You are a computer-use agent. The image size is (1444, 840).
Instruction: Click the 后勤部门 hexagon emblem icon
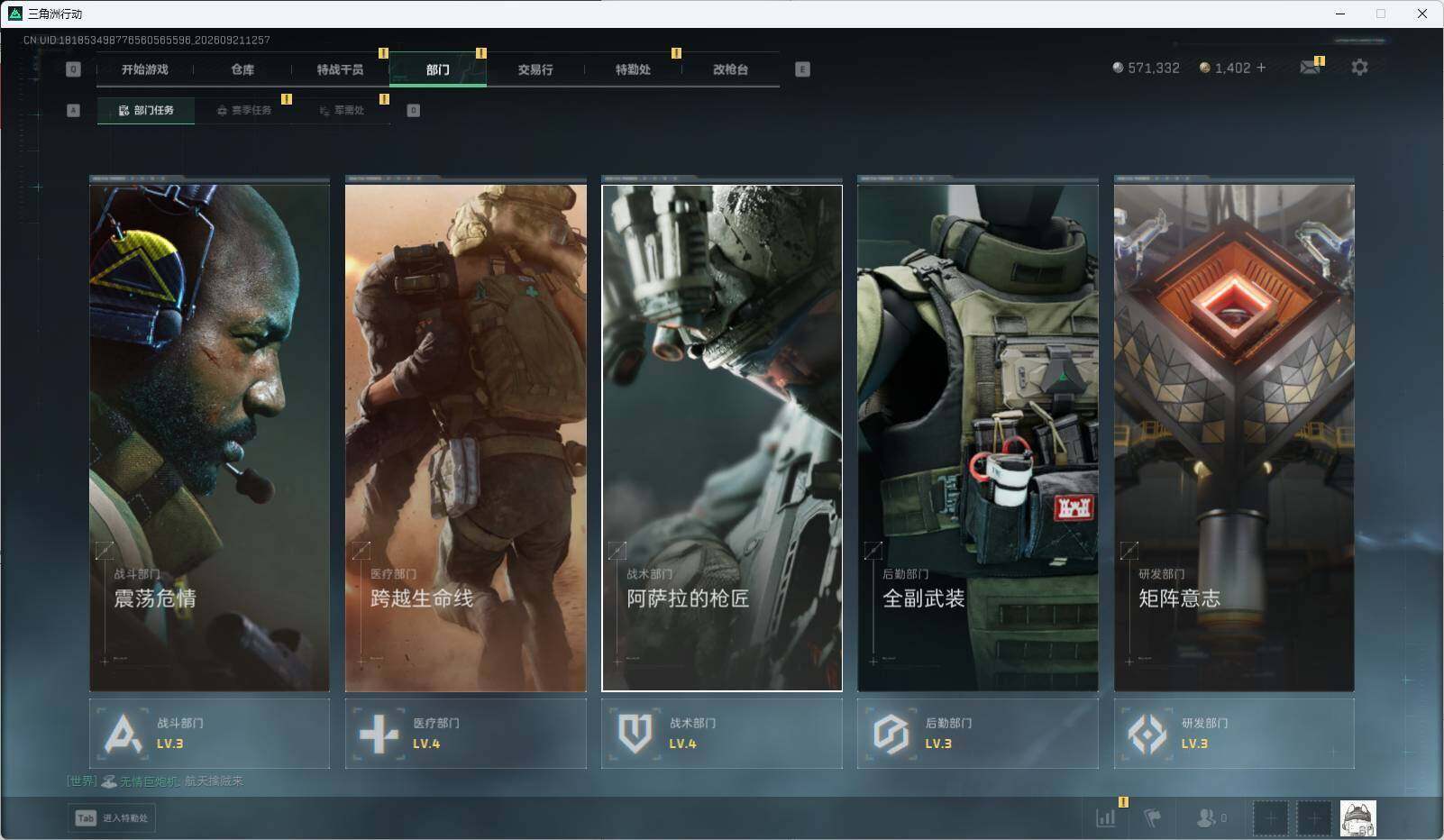pyautogui.click(x=891, y=734)
